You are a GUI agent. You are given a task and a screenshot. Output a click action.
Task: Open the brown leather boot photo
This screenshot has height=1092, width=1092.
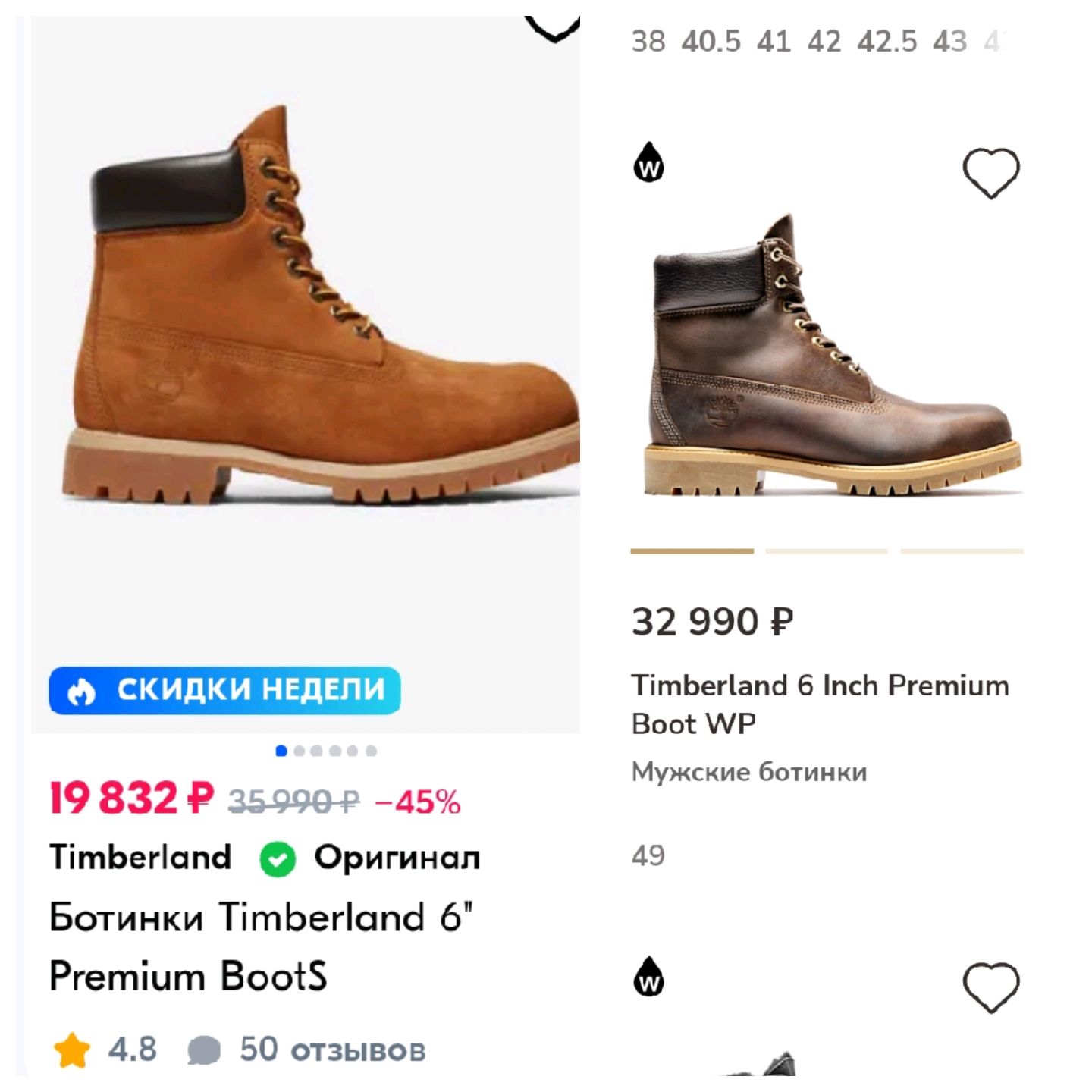coord(833,356)
